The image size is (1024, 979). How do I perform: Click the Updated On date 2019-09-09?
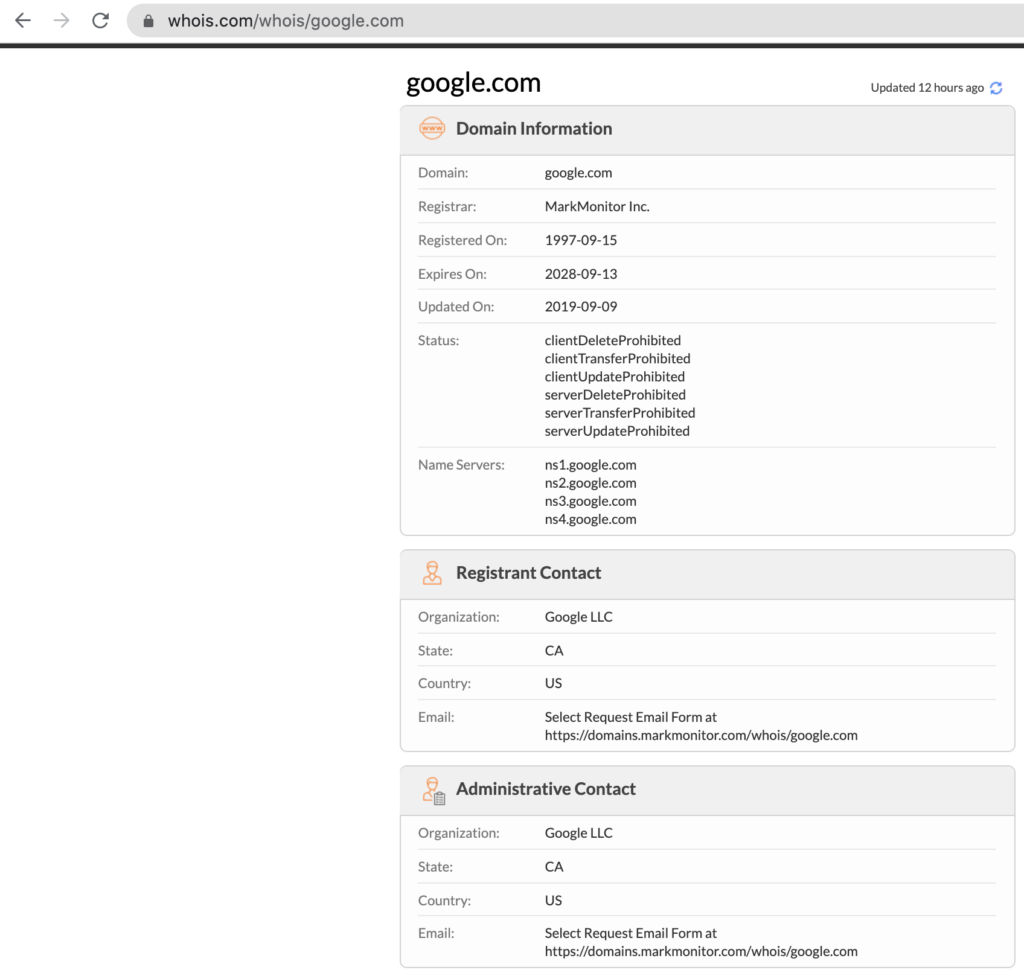[581, 306]
